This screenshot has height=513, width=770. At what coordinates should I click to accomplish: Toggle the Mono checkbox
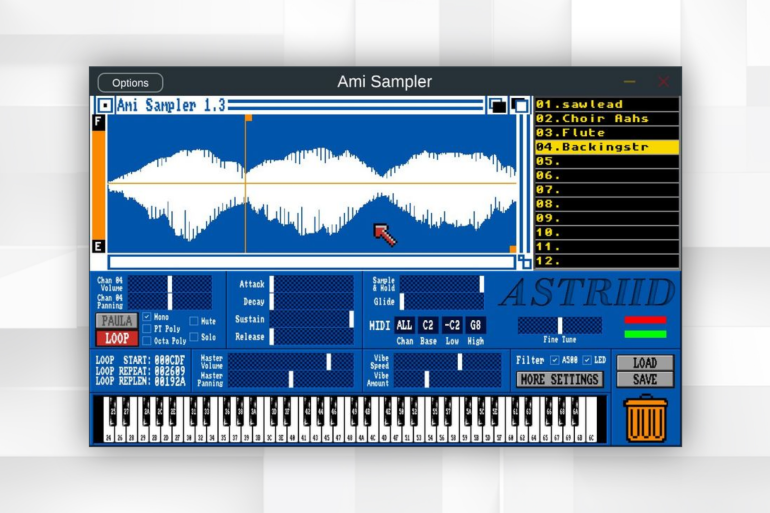(146, 317)
